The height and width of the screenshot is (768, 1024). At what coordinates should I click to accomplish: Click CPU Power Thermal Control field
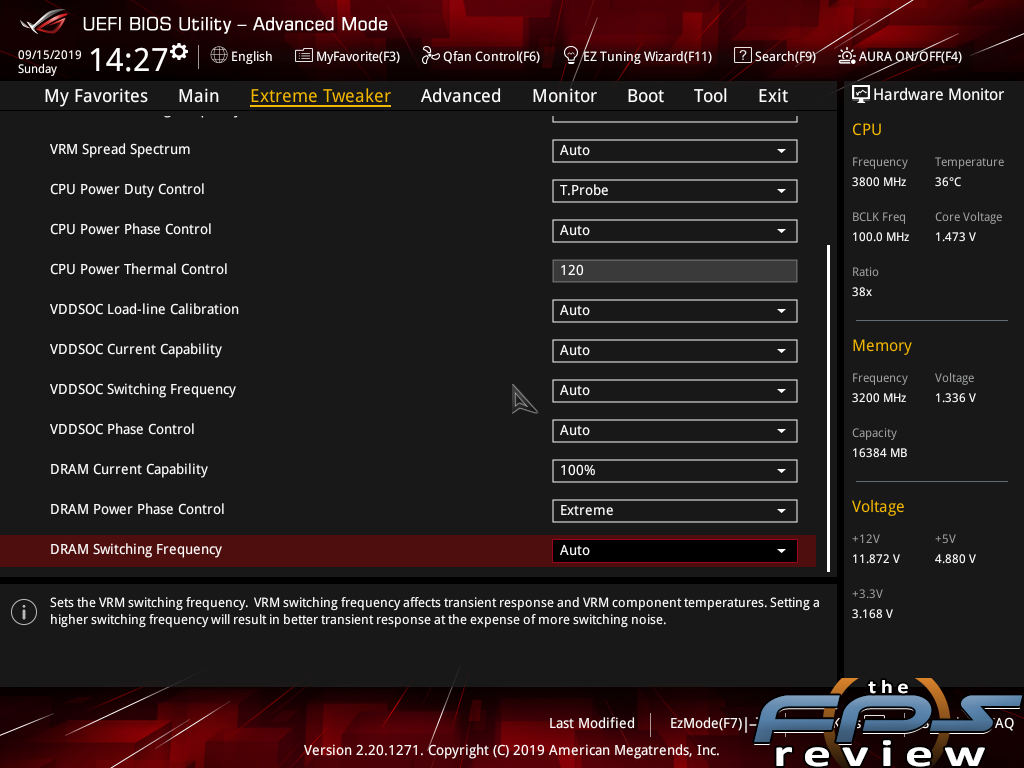(675, 270)
